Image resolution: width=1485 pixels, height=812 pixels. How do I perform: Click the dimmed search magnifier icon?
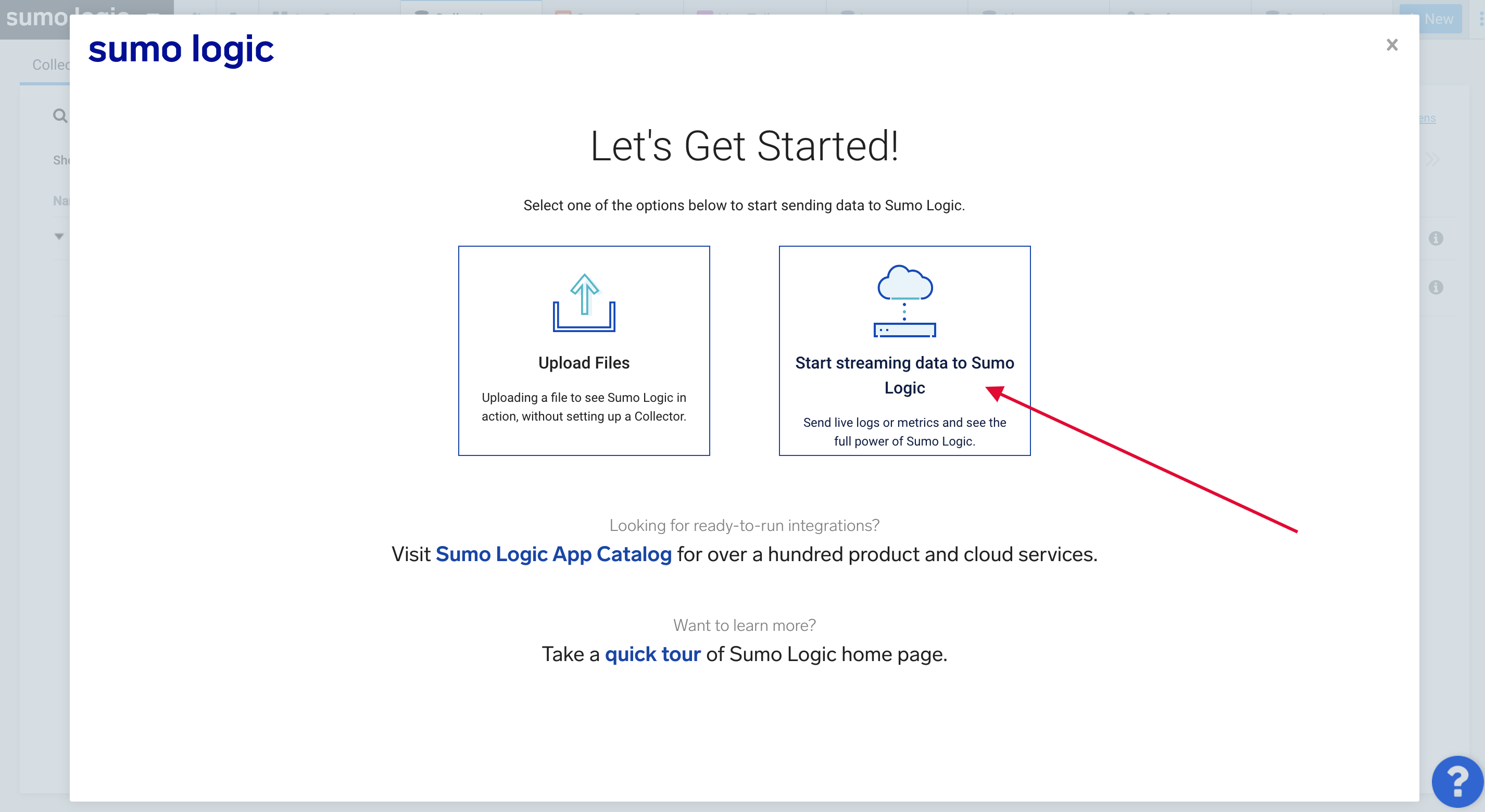click(x=59, y=116)
